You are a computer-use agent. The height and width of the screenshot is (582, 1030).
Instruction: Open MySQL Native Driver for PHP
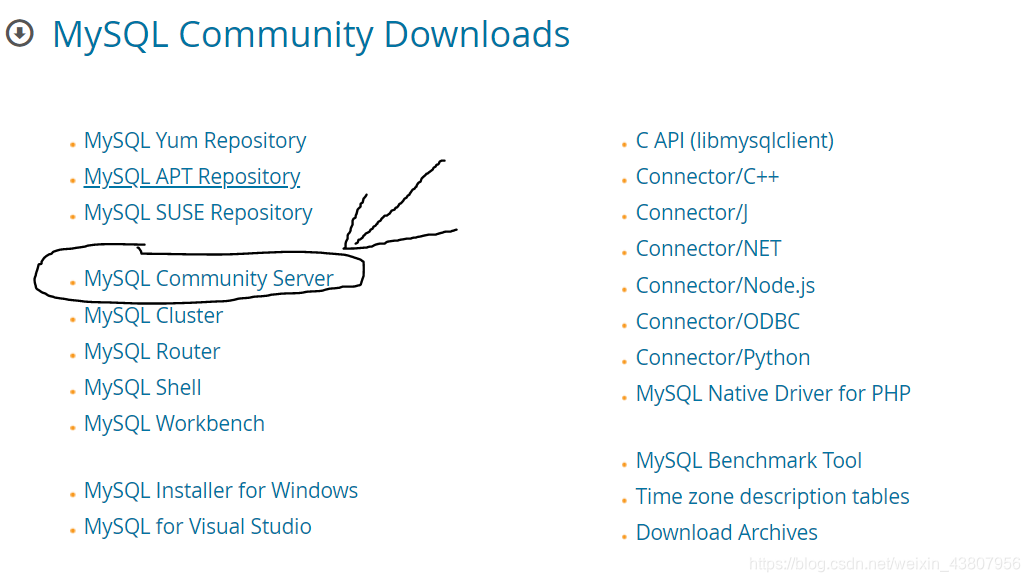pyautogui.click(x=773, y=394)
